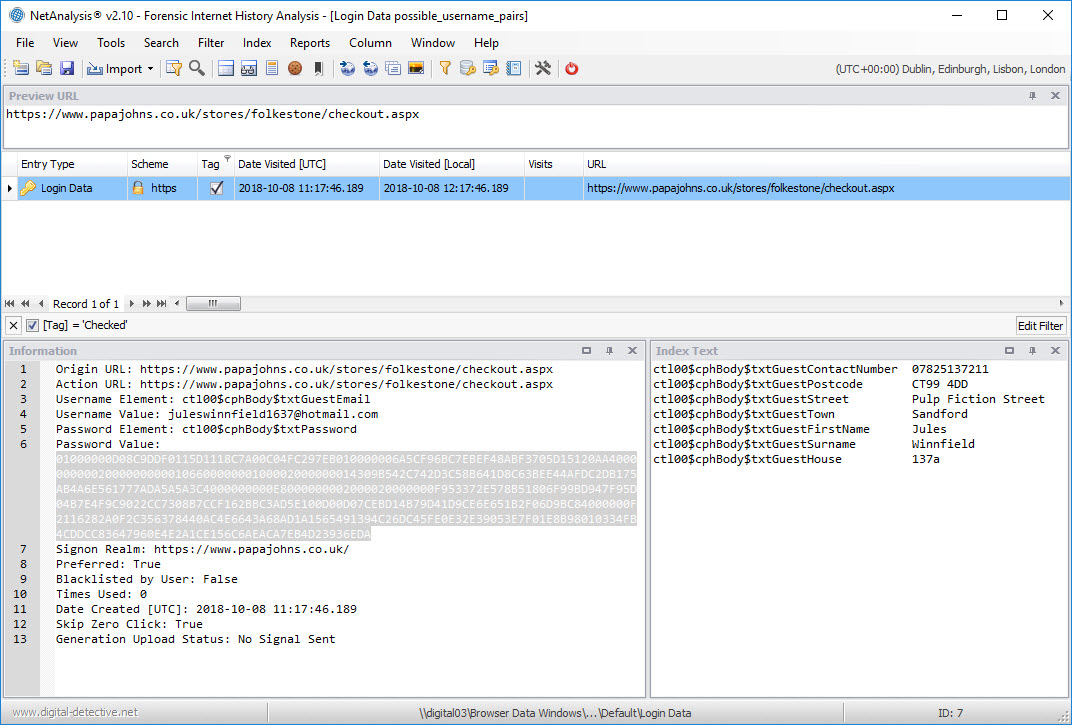Click the globe with right arrow icon
The image size is (1072, 725).
click(347, 68)
